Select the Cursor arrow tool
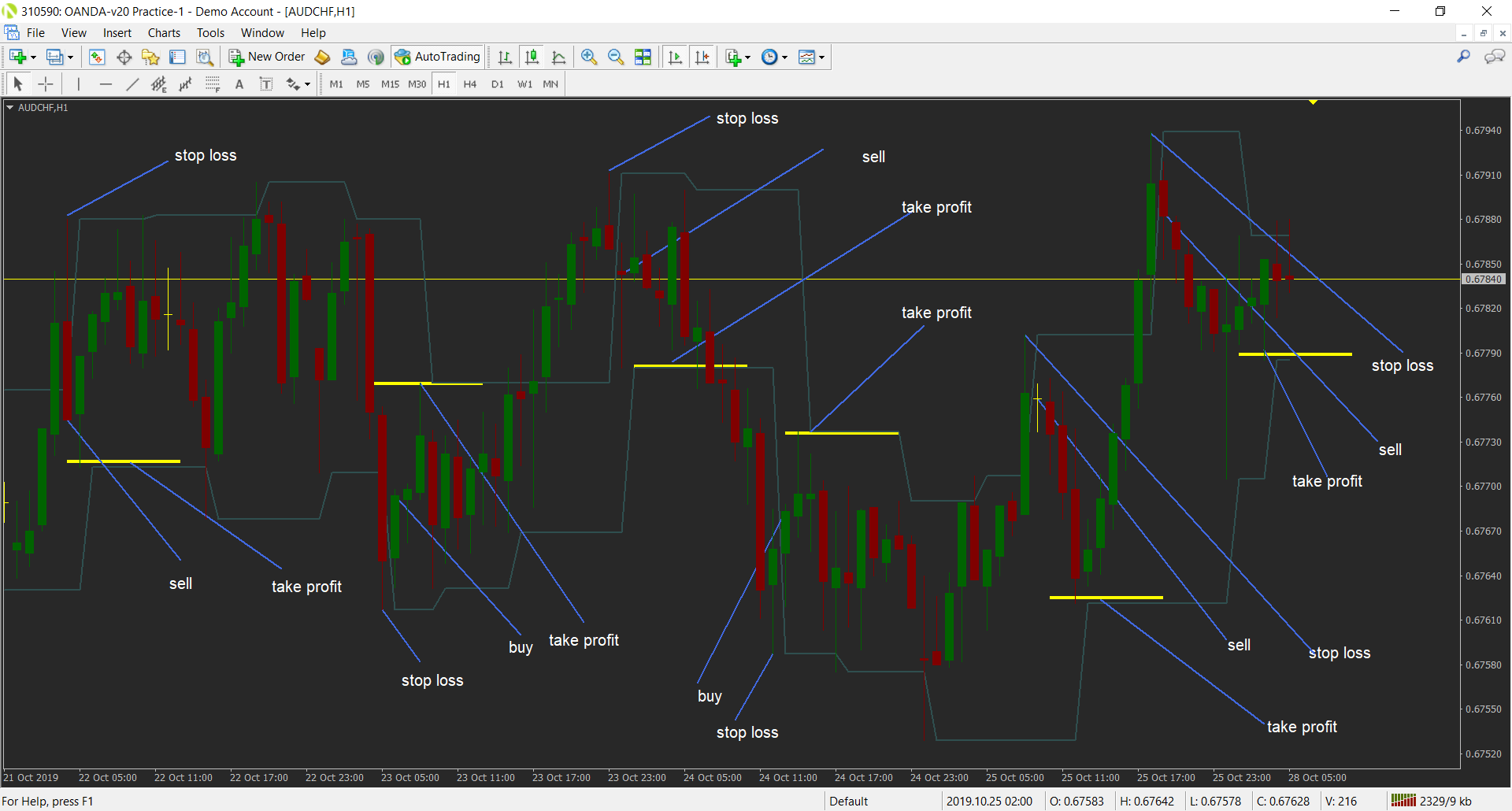Screen dimensions: 1512x811 tap(18, 84)
